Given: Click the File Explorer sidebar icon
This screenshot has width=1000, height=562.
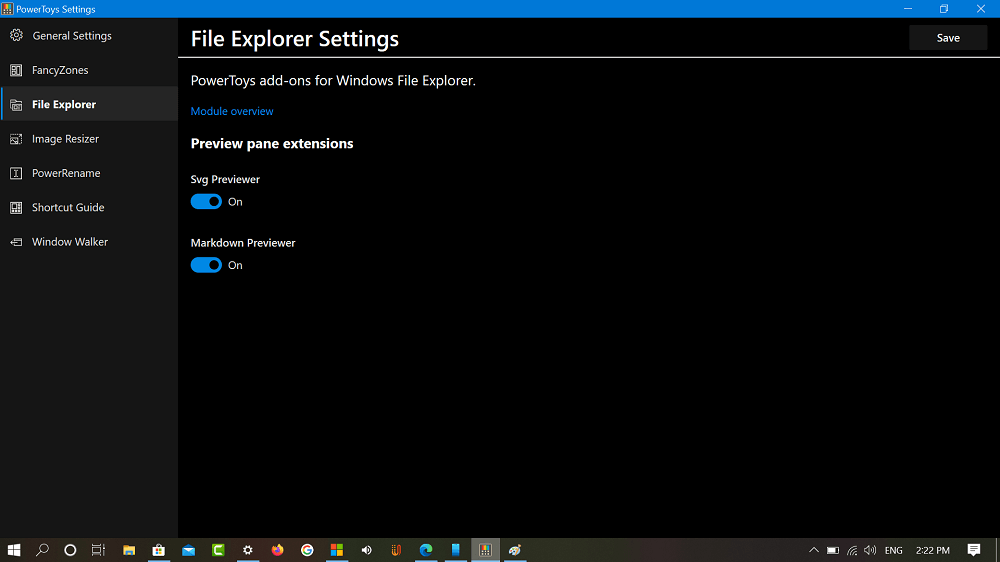Looking at the screenshot, I should tap(16, 105).
